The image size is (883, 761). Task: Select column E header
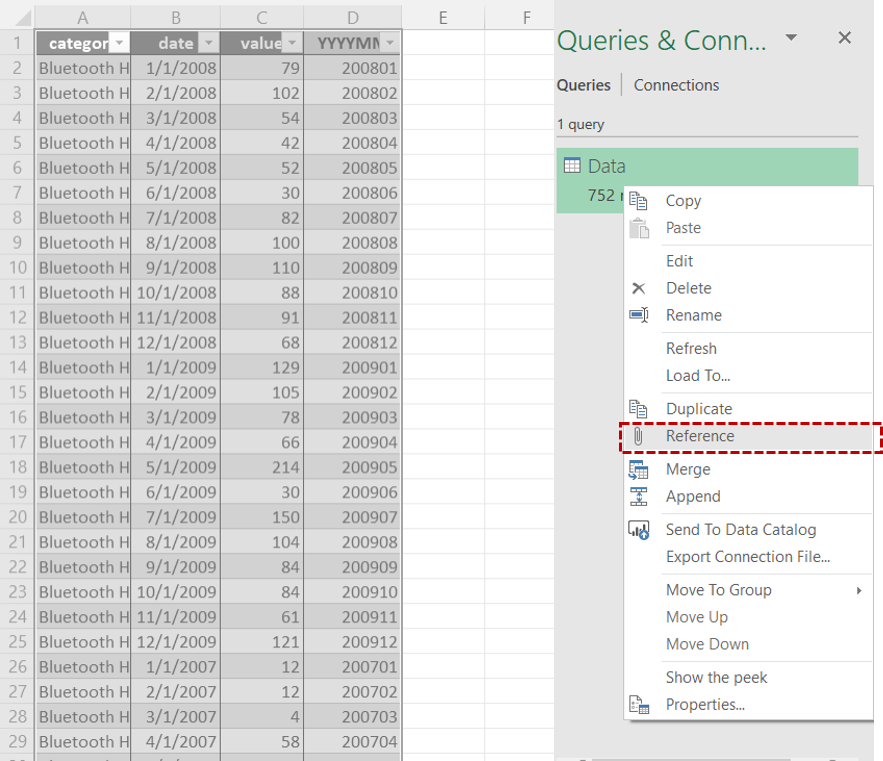tap(443, 18)
